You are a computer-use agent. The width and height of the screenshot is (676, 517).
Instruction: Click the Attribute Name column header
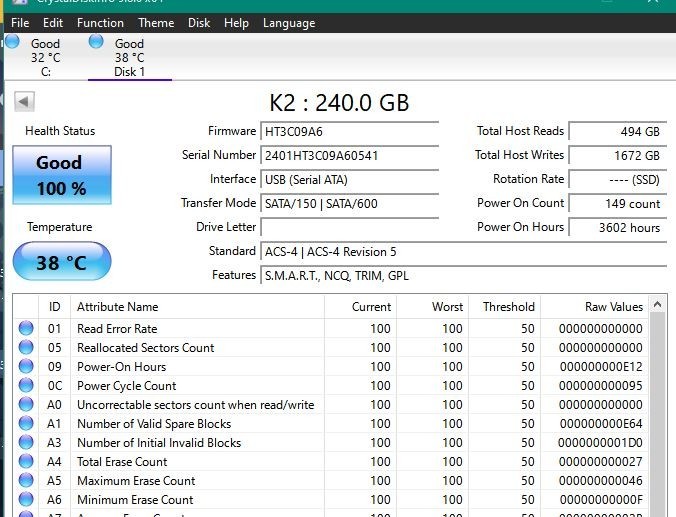coord(197,307)
